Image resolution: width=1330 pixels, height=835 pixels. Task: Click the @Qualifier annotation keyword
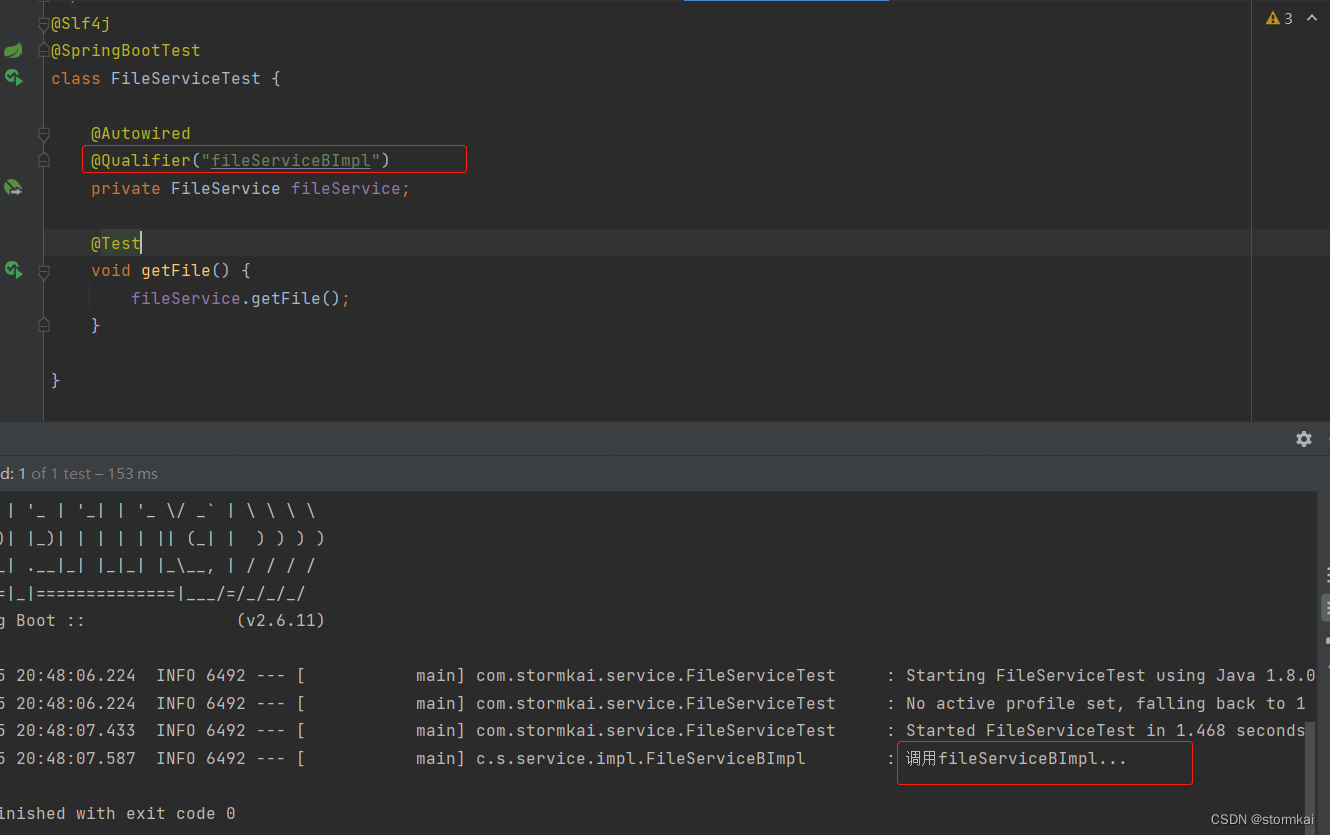141,160
